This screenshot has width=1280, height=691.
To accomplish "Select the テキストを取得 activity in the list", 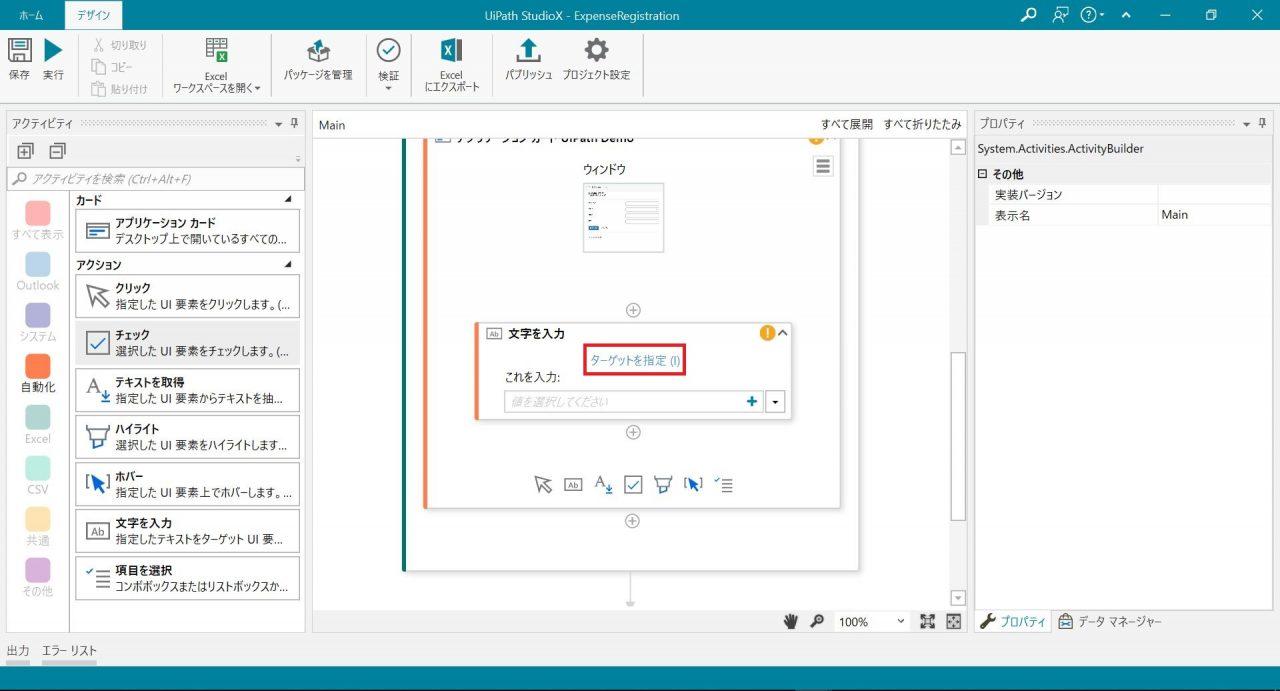I will pyautogui.click(x=187, y=390).
